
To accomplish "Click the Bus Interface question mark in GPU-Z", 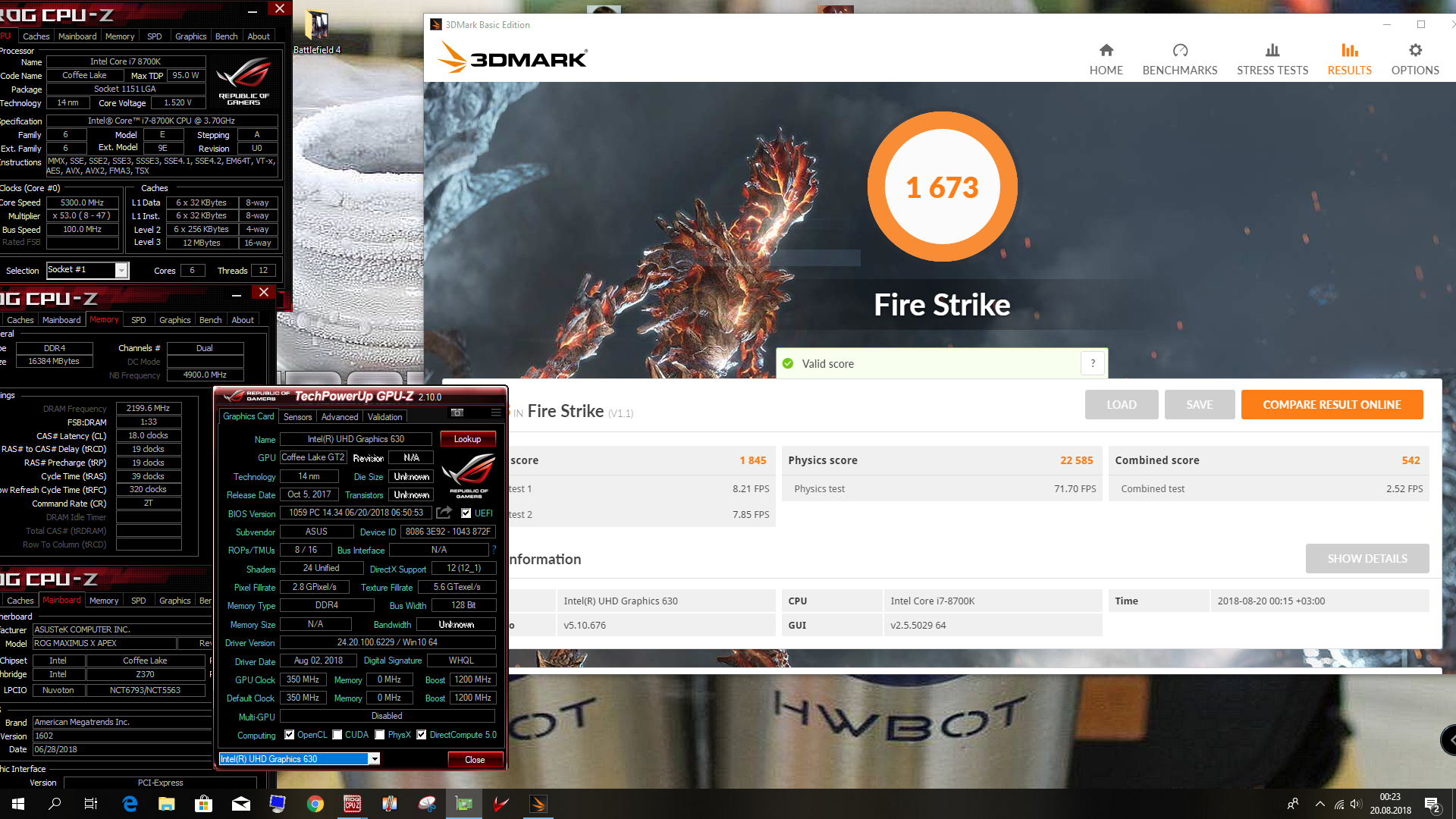I will [494, 550].
